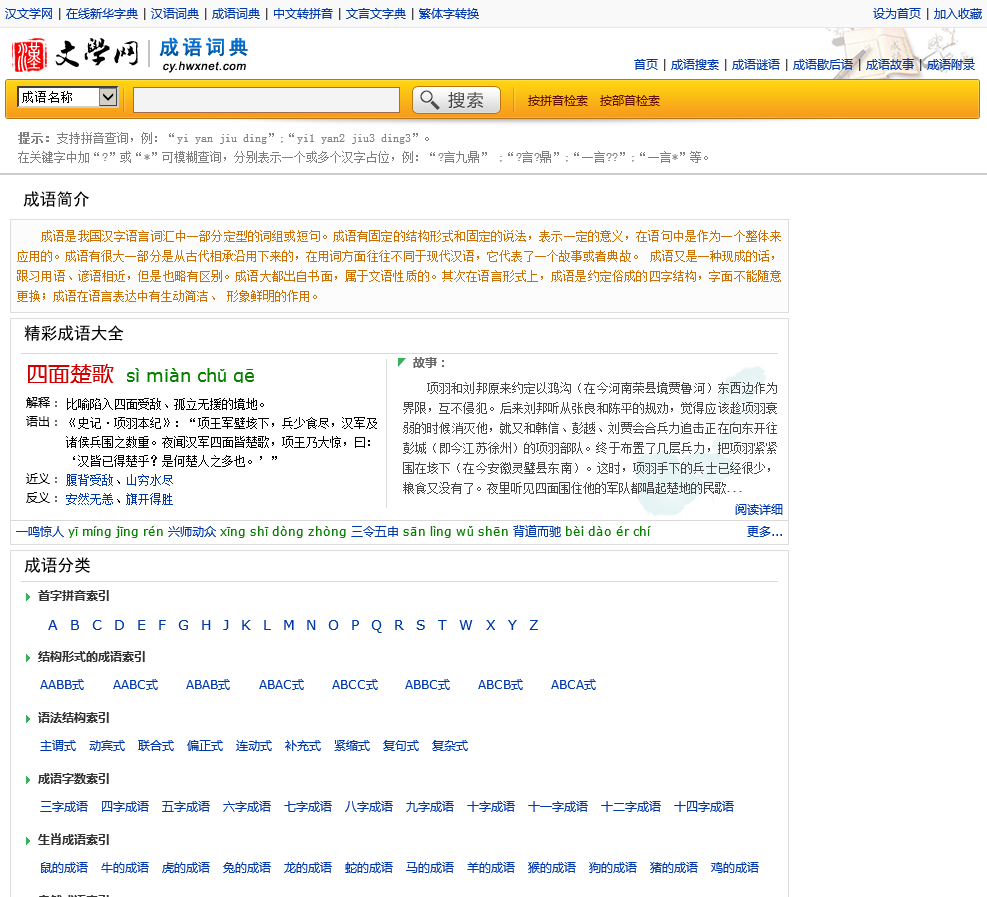Select letter M in pinyin index

coord(288,626)
